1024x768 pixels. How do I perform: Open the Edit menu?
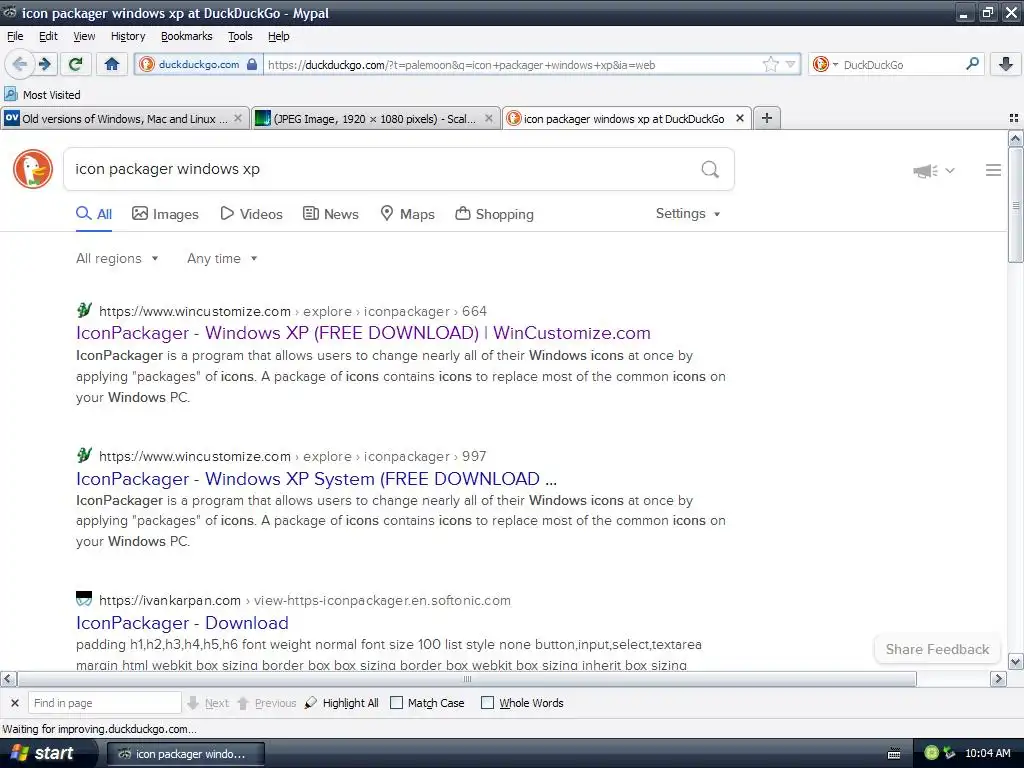pyautogui.click(x=48, y=36)
